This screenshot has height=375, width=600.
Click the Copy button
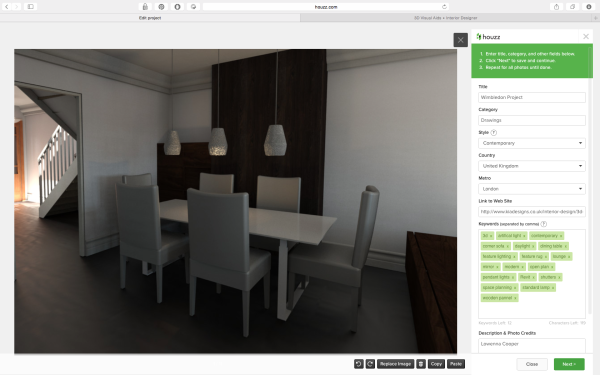(x=436, y=364)
